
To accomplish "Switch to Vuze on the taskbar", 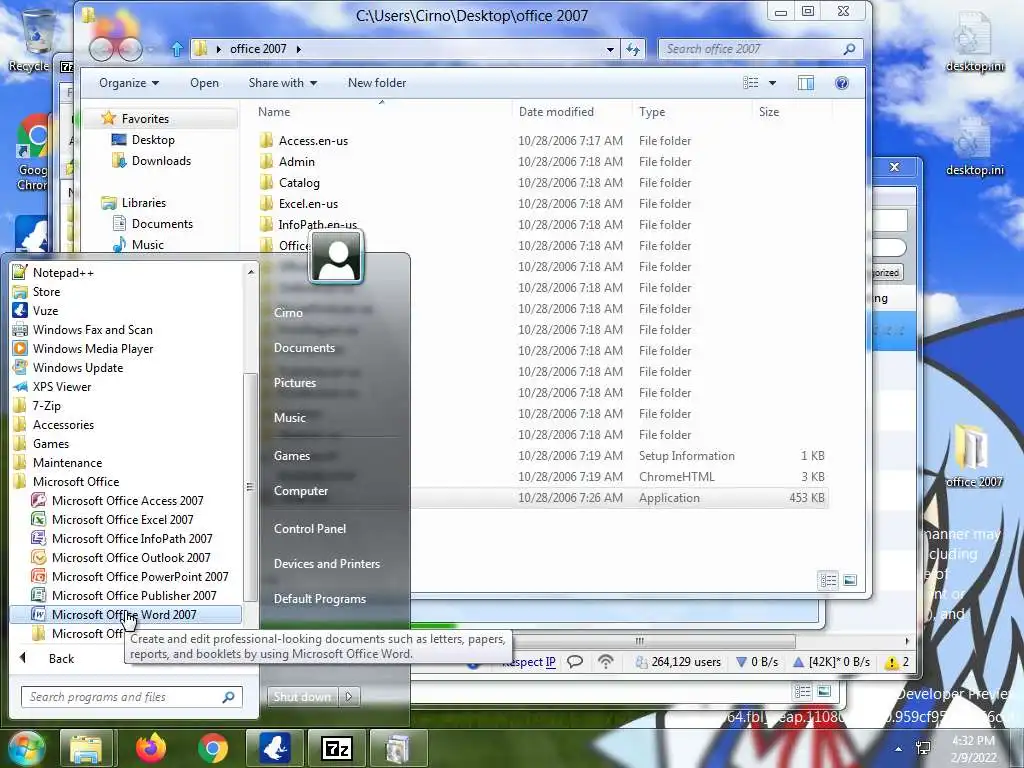I will [274, 748].
